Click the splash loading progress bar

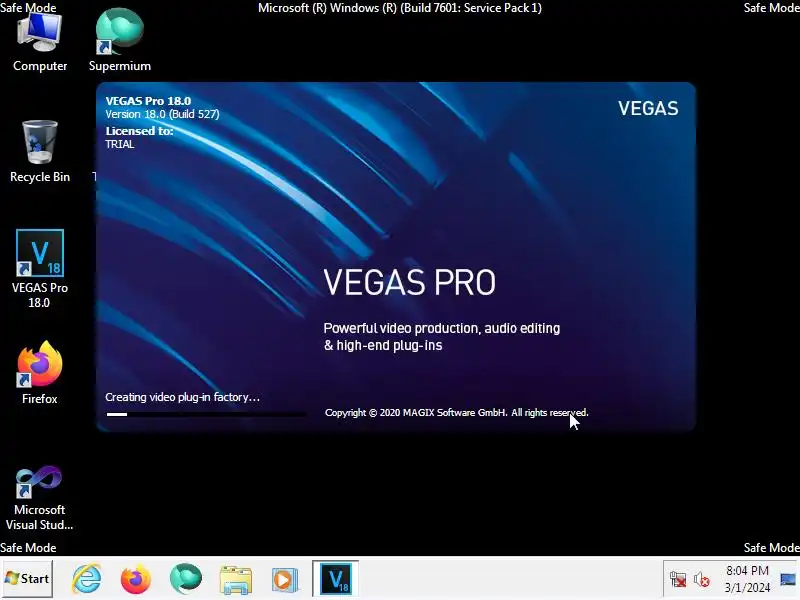(206, 414)
